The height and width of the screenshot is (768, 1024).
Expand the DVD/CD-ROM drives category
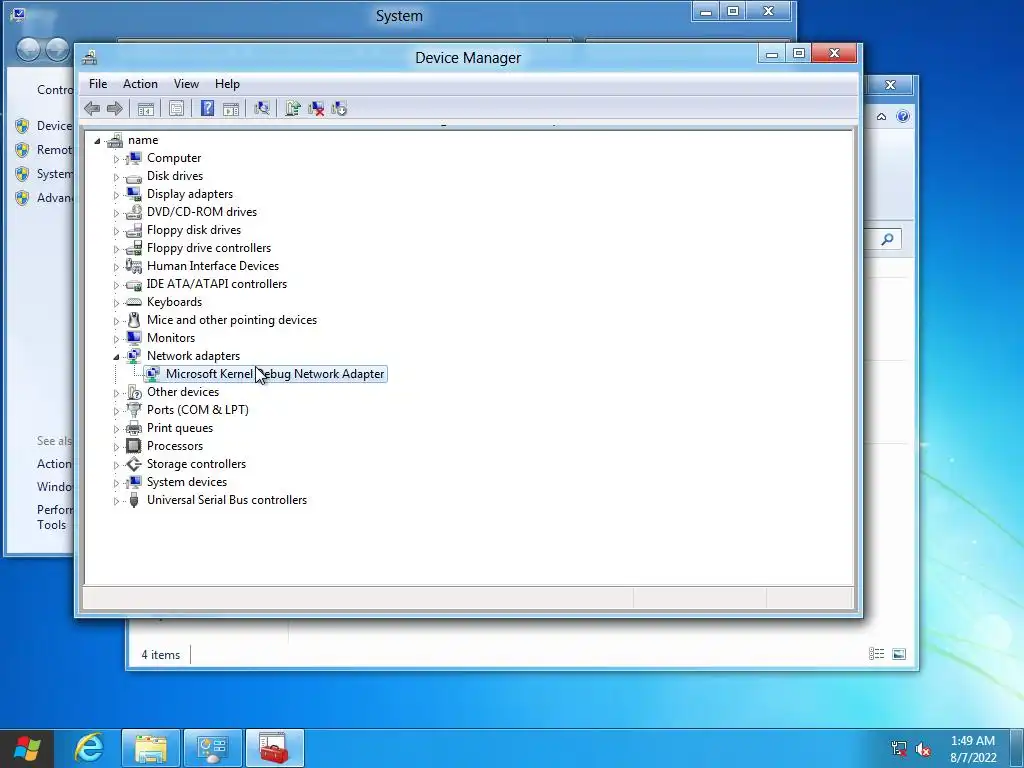[x=116, y=213]
